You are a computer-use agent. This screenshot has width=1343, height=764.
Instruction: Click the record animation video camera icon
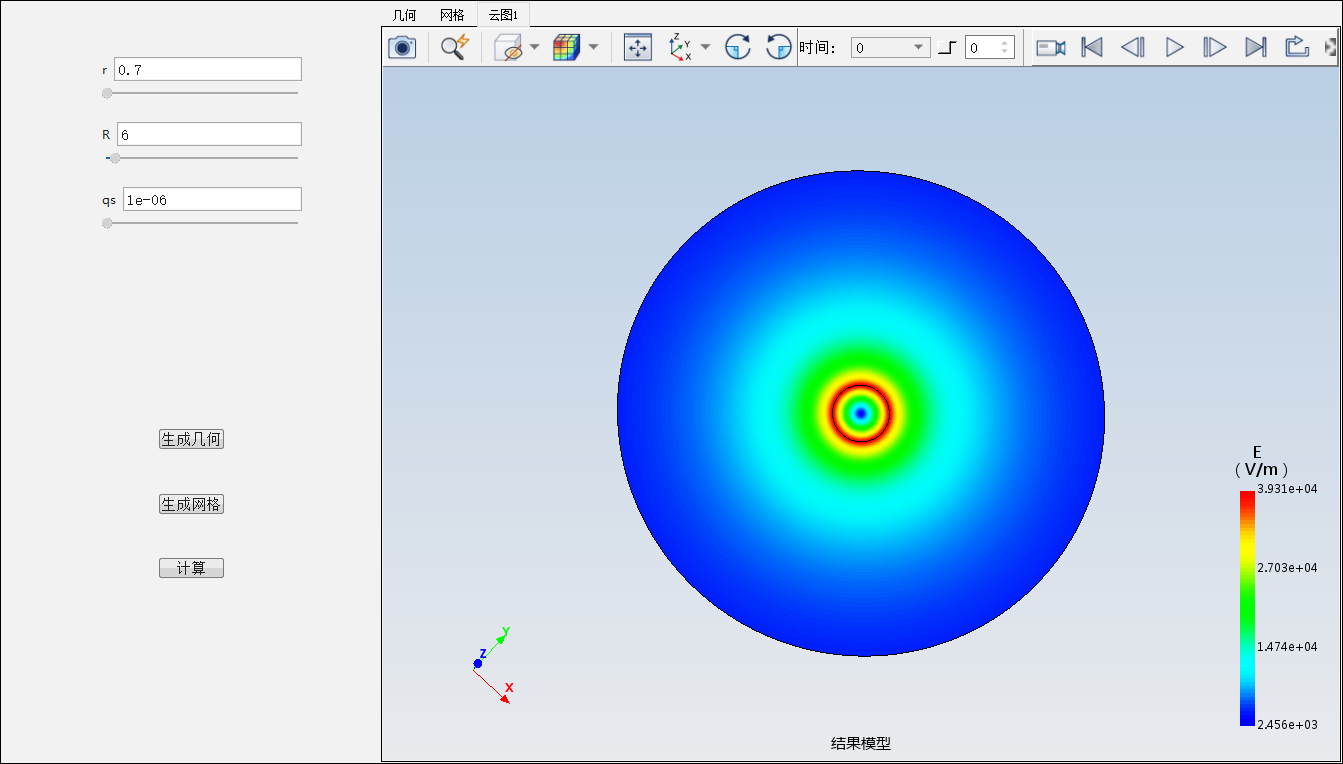point(1050,47)
